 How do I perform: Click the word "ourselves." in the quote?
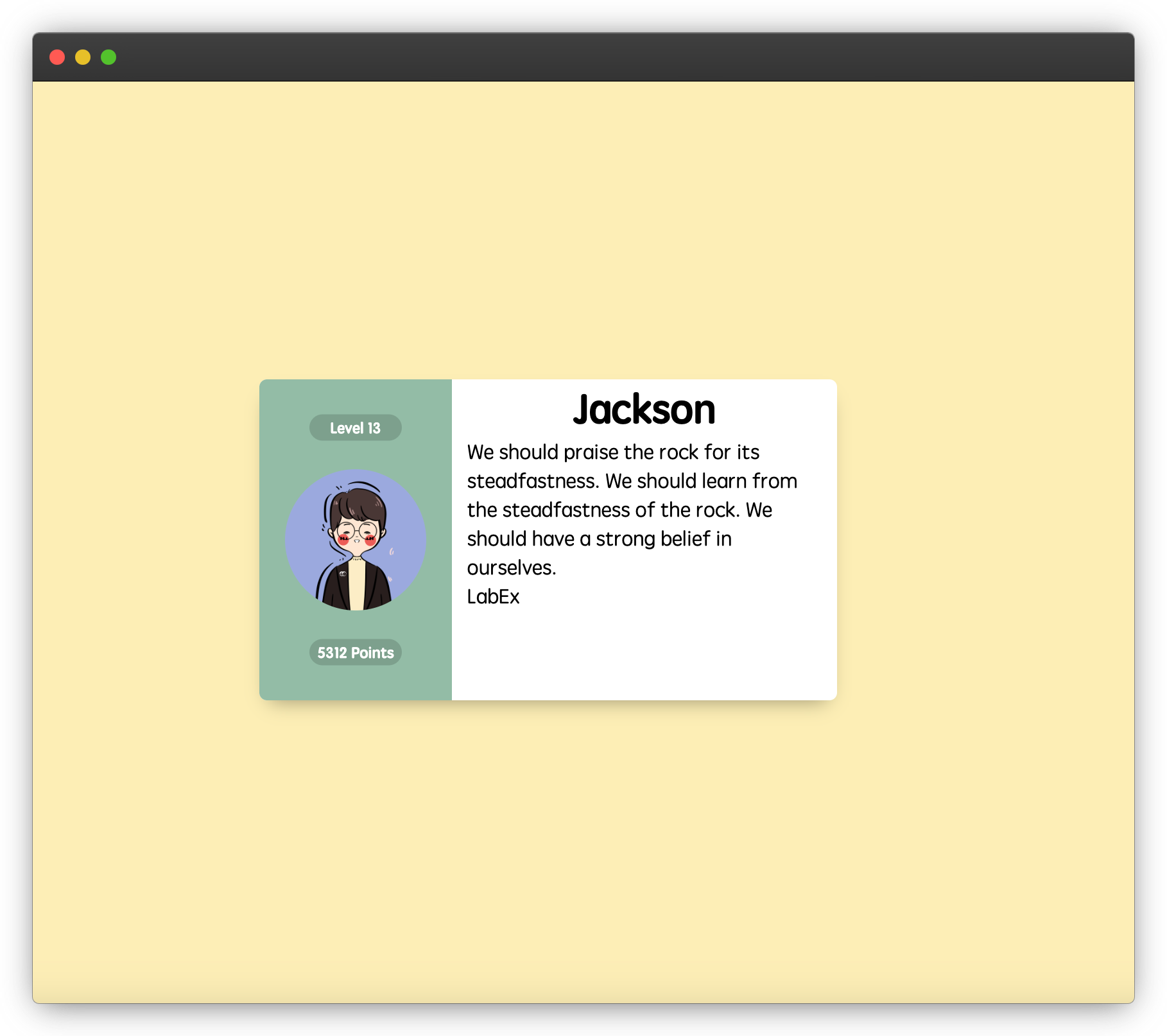(x=511, y=568)
